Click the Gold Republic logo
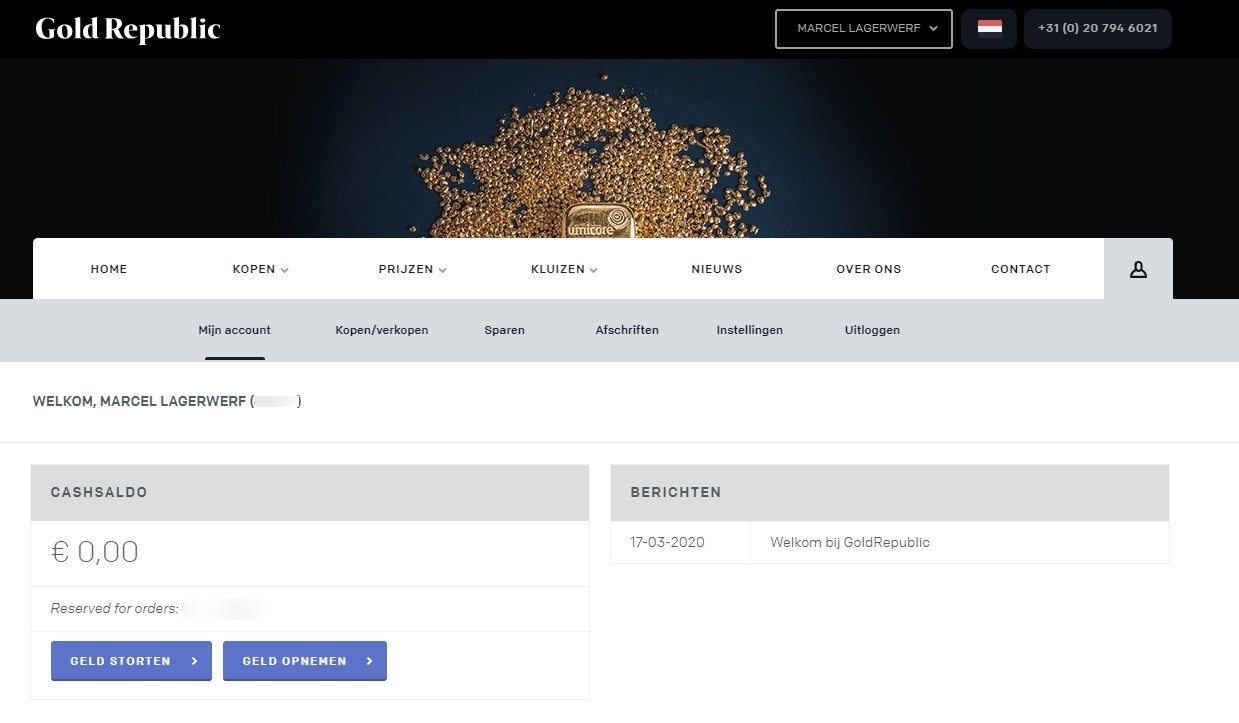This screenshot has width=1239, height=723. pyautogui.click(x=128, y=29)
